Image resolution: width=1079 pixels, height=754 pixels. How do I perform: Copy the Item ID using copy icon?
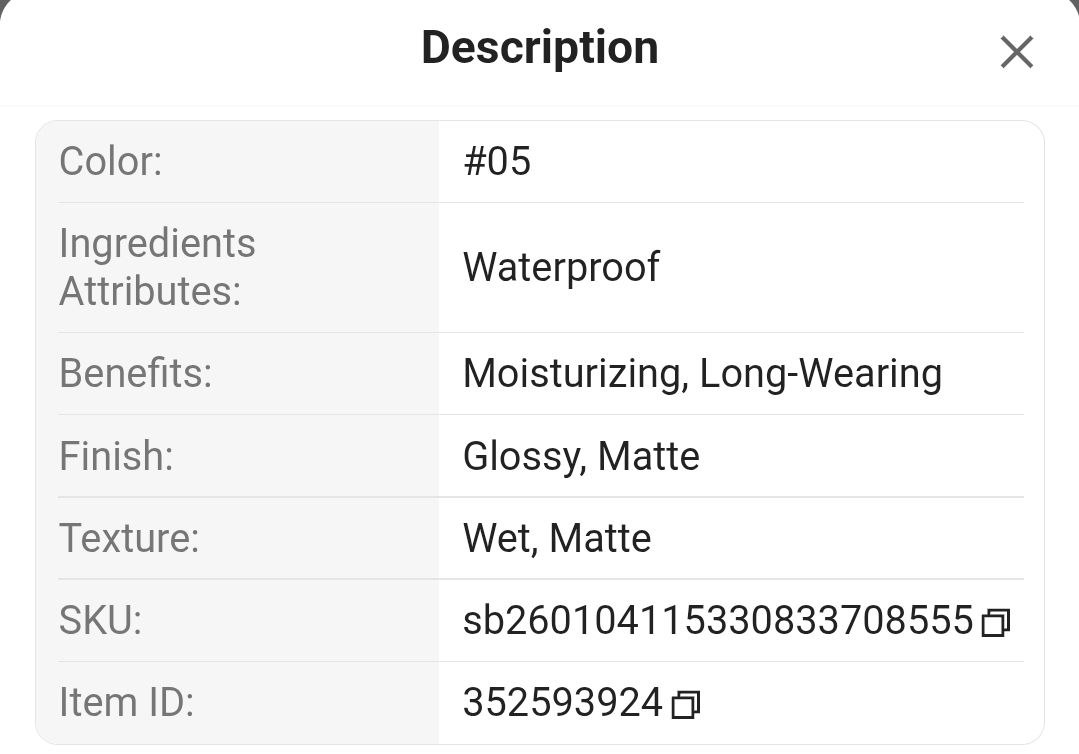pos(685,705)
